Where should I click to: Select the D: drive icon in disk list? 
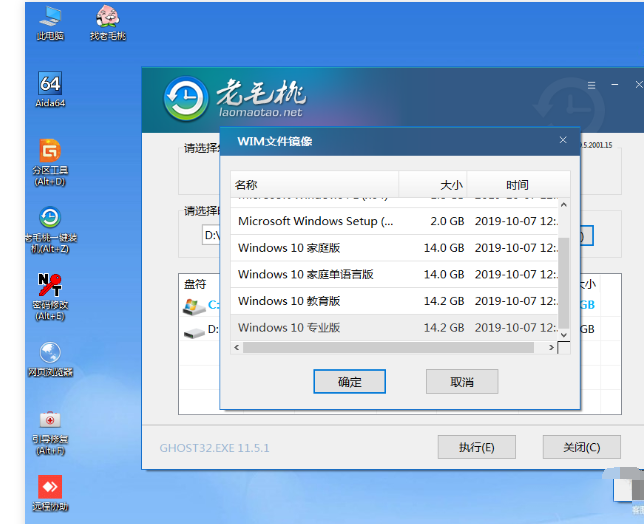pyautogui.click(x=194, y=331)
